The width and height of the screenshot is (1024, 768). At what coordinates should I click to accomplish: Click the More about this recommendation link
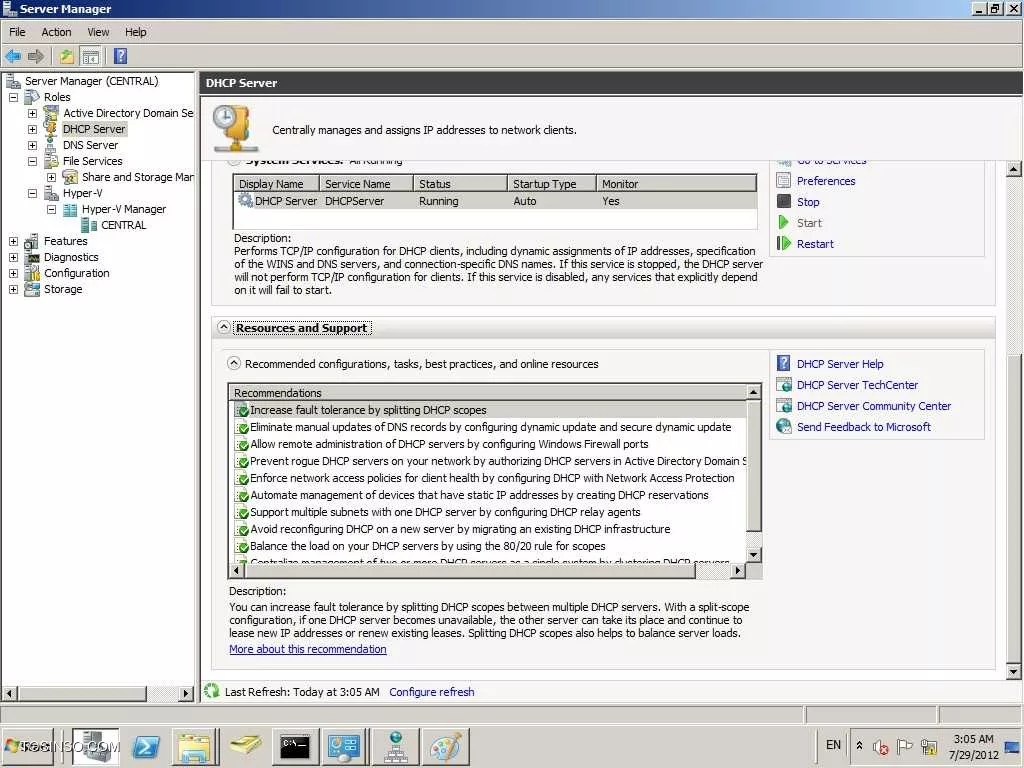(308, 649)
